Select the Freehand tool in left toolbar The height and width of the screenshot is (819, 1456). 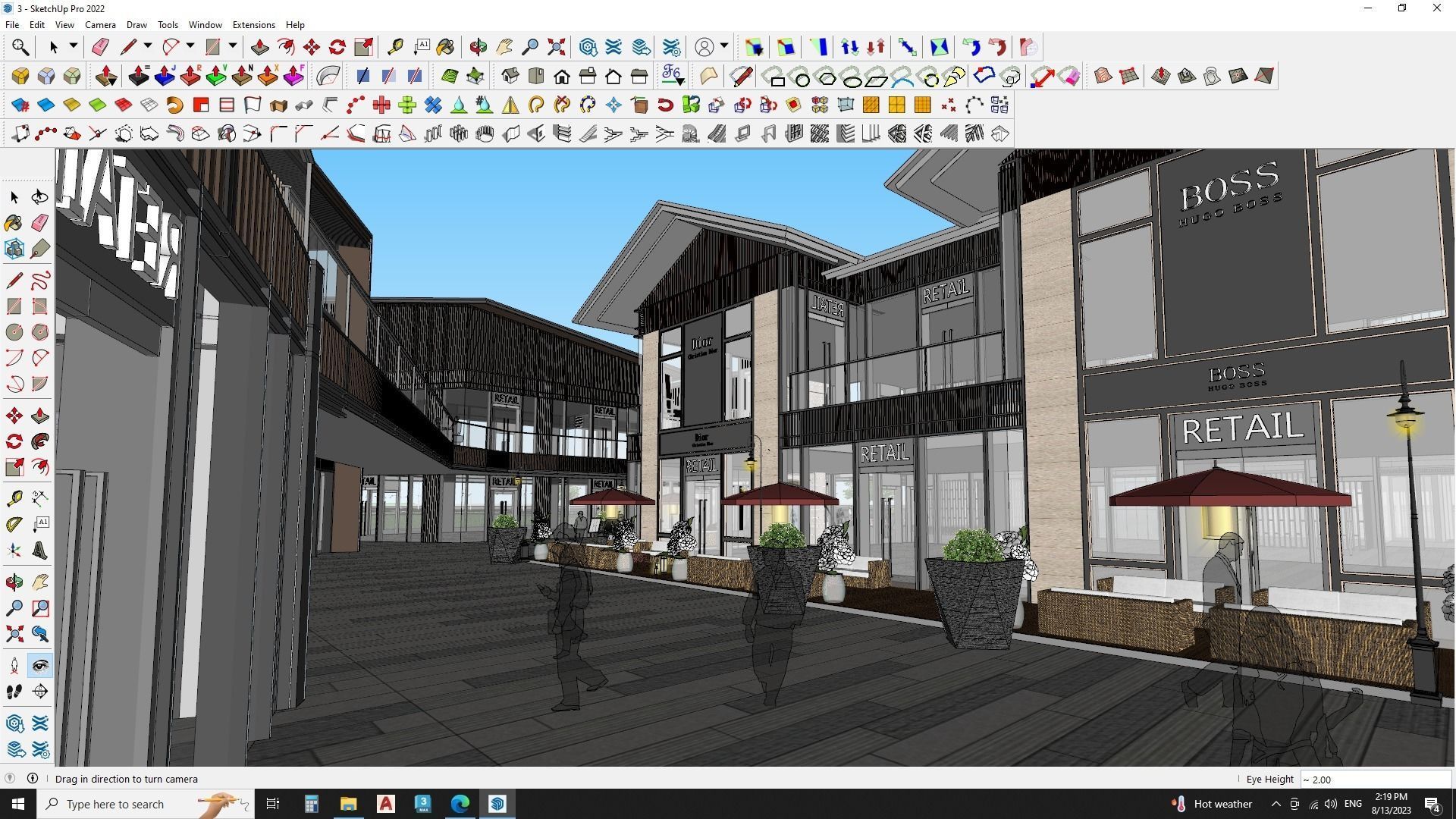(39, 281)
